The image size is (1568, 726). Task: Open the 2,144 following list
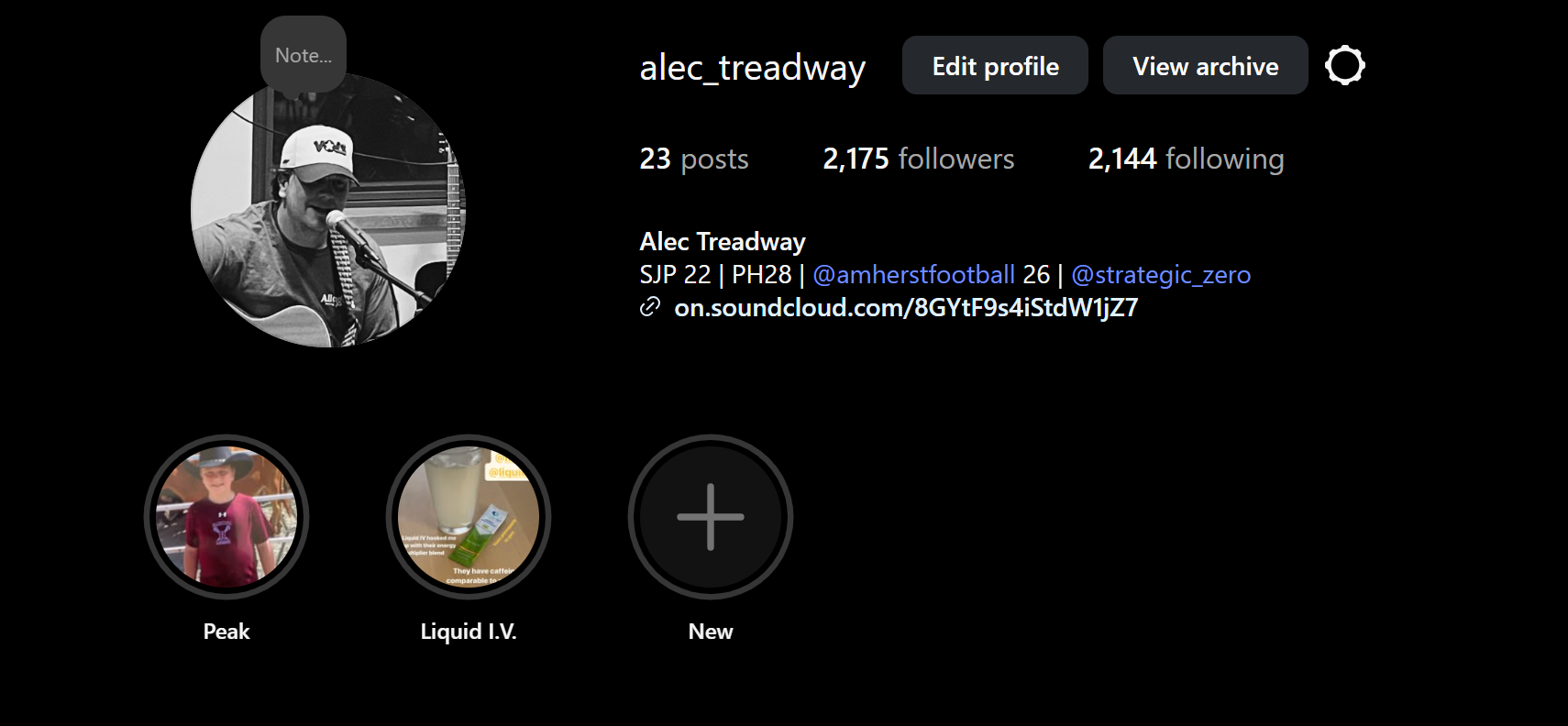1186,159
